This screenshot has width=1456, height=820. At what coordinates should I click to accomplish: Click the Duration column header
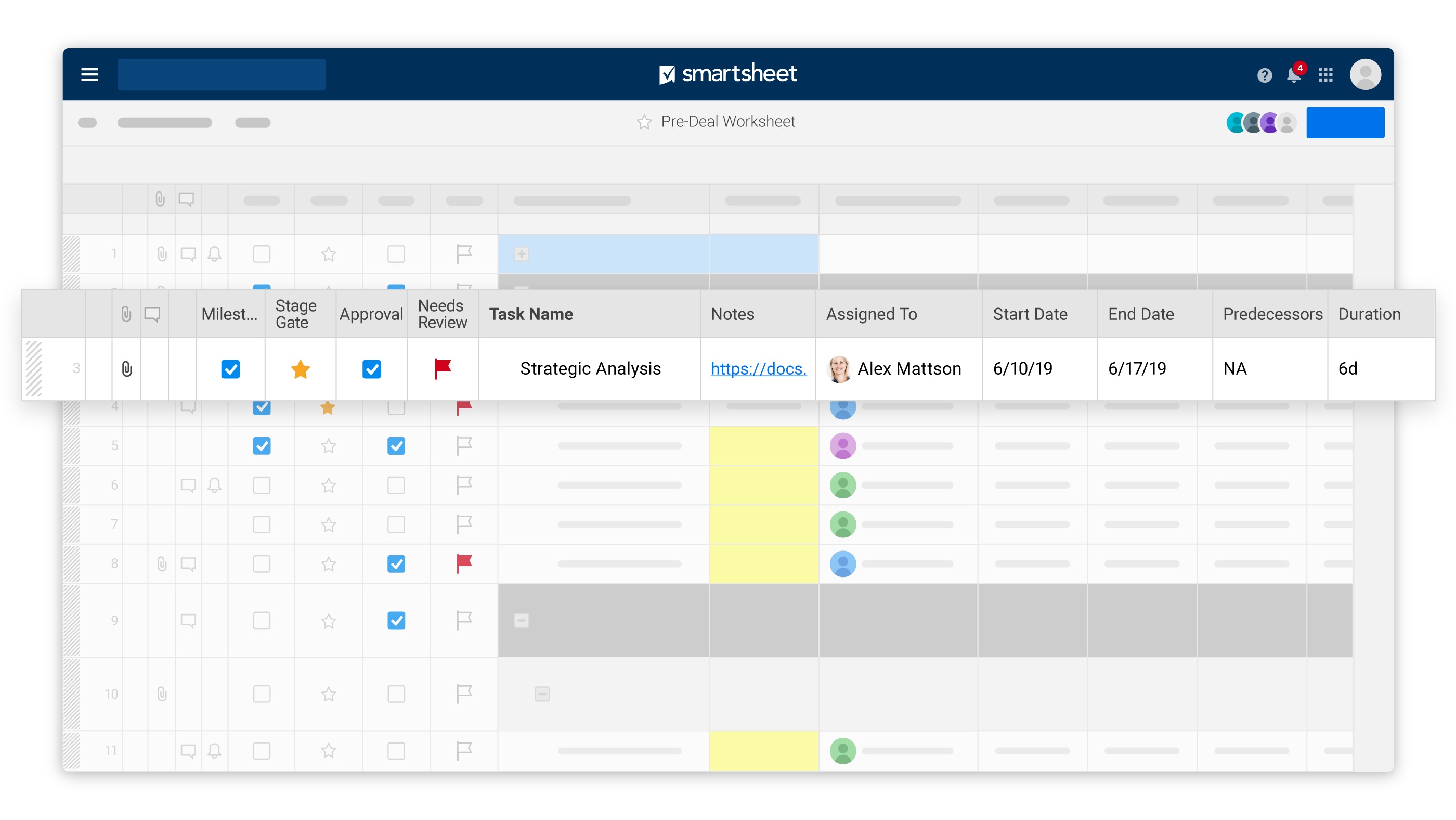(1381, 314)
